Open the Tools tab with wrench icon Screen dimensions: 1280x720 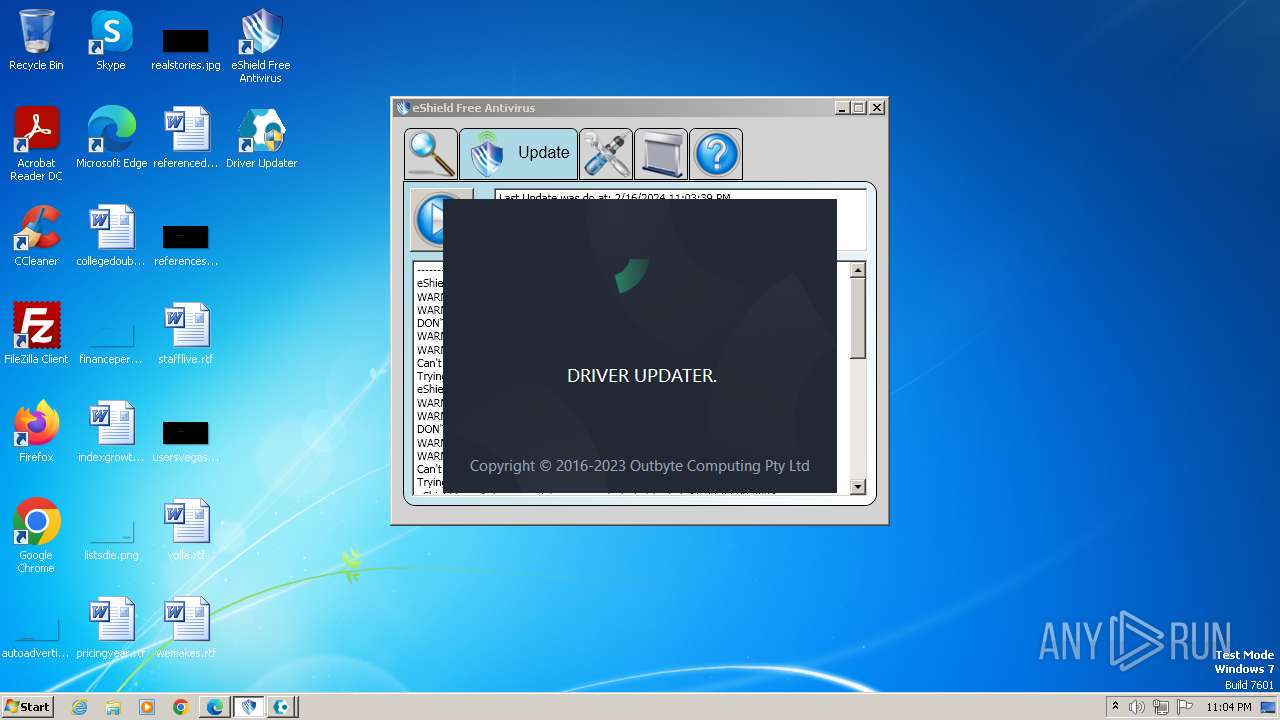(x=606, y=154)
